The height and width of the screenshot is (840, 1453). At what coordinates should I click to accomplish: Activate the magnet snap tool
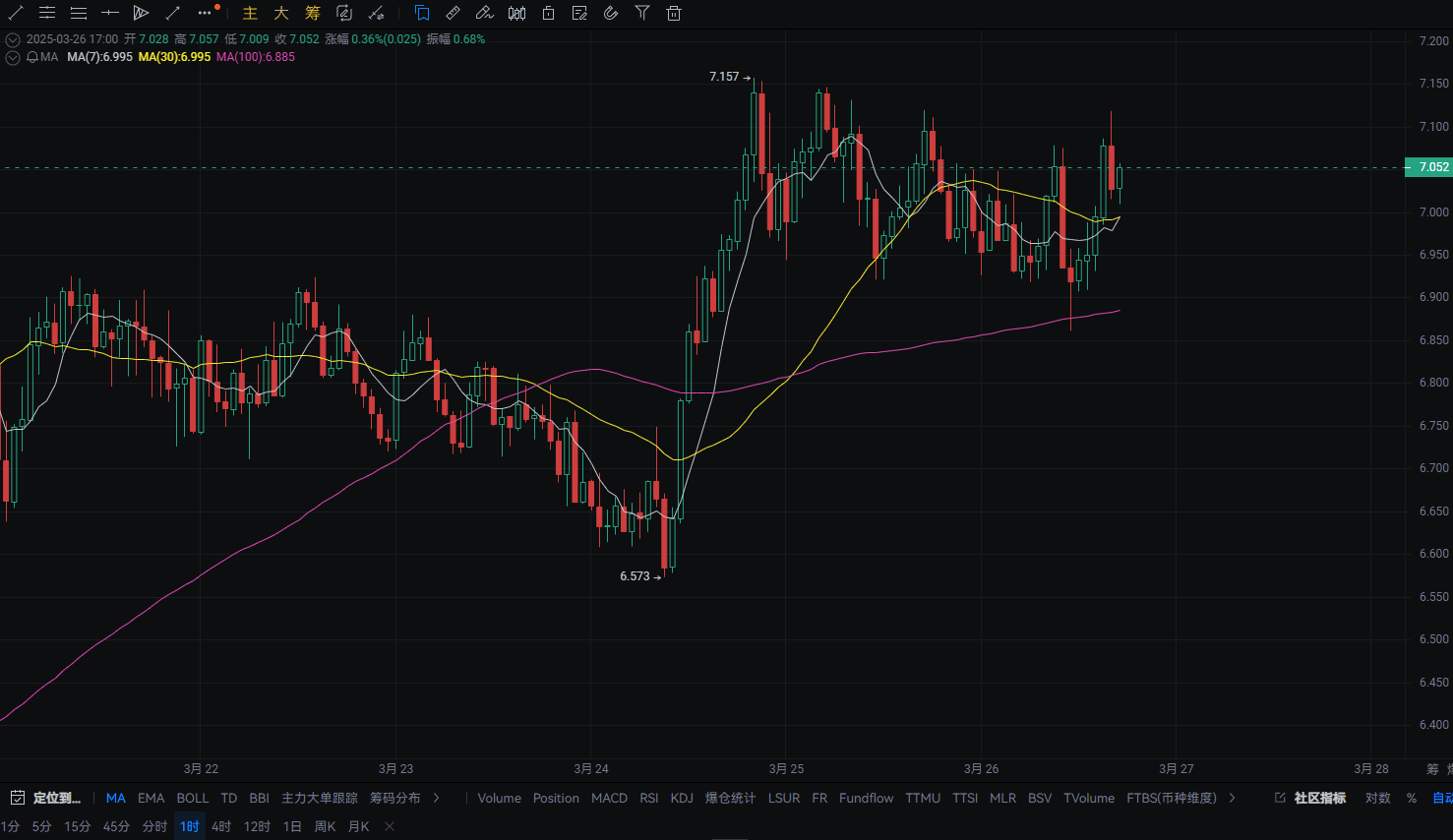[x=611, y=13]
